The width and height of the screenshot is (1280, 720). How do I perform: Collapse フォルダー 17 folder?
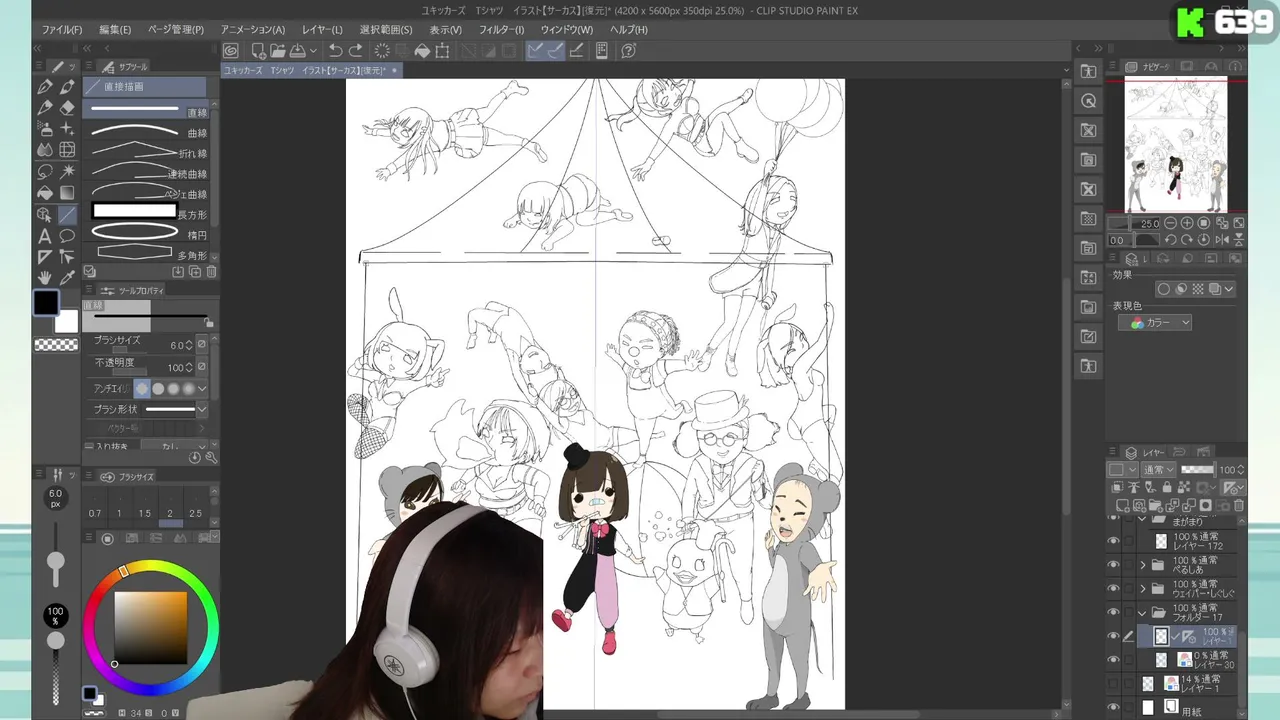(x=1143, y=612)
